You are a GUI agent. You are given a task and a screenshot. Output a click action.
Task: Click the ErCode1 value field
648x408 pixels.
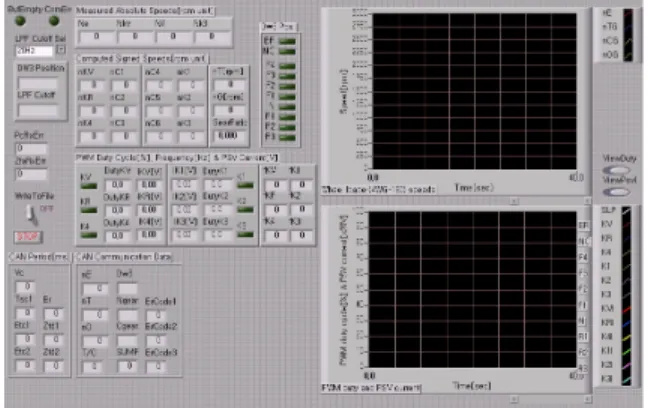coord(157,315)
